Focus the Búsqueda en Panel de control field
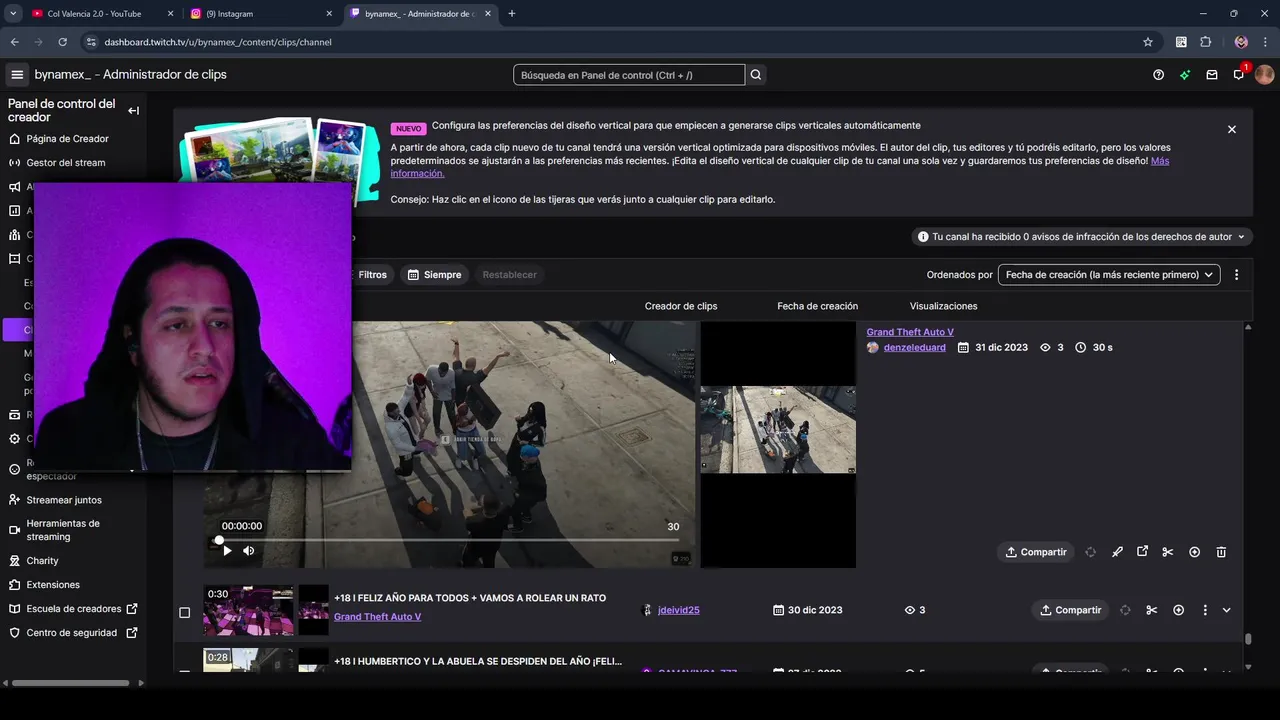This screenshot has height=720, width=1280. (x=629, y=75)
